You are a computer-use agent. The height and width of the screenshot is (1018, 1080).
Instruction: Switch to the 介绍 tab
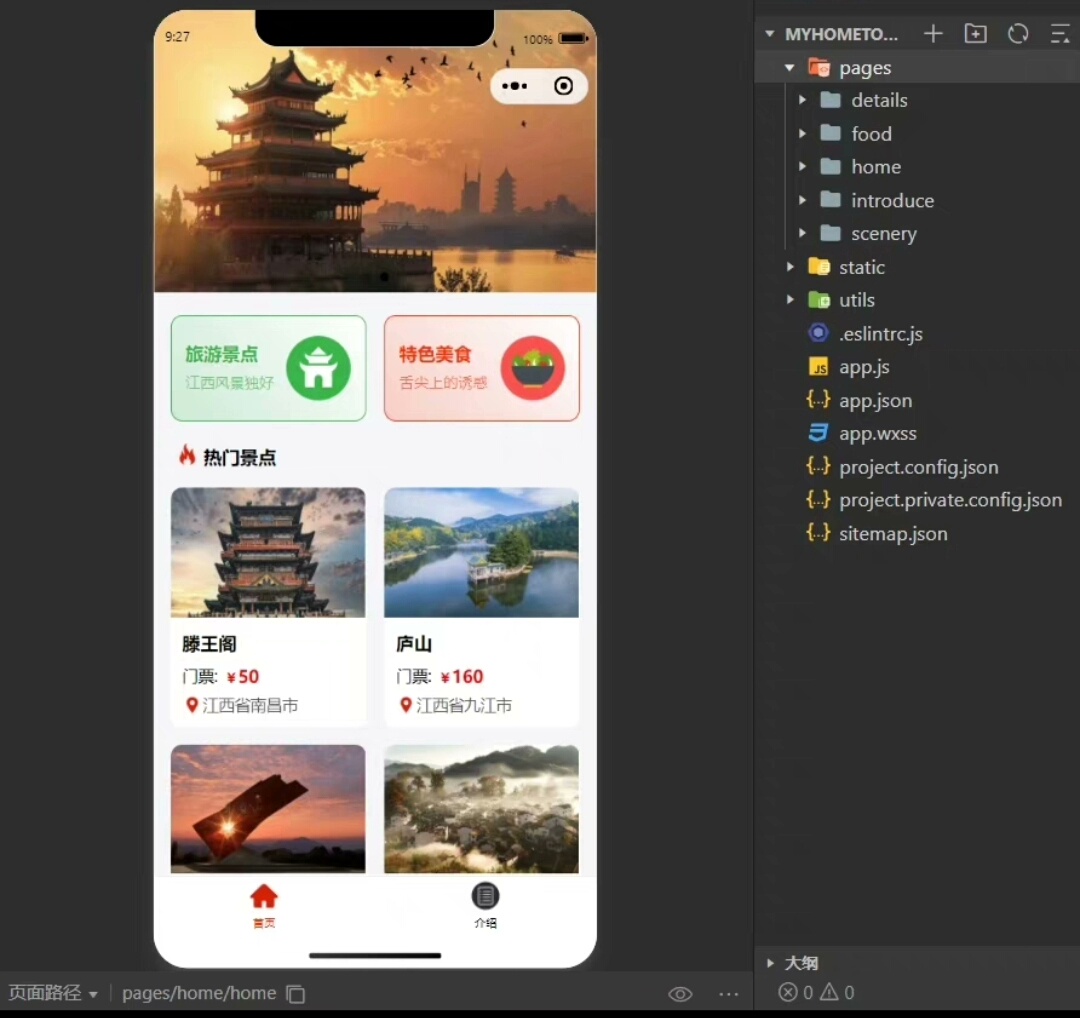click(x=485, y=904)
